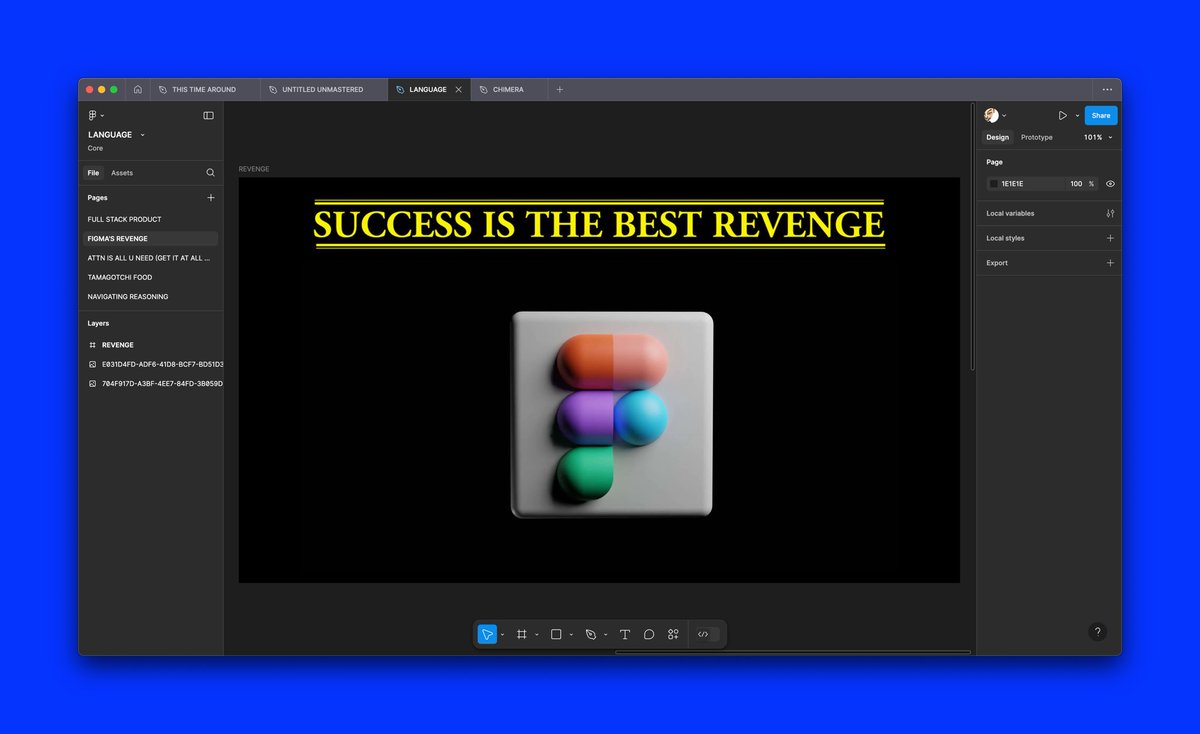Open the zoom percentage dropdown
Screen dimensions: 1200x734
[x=1098, y=137]
